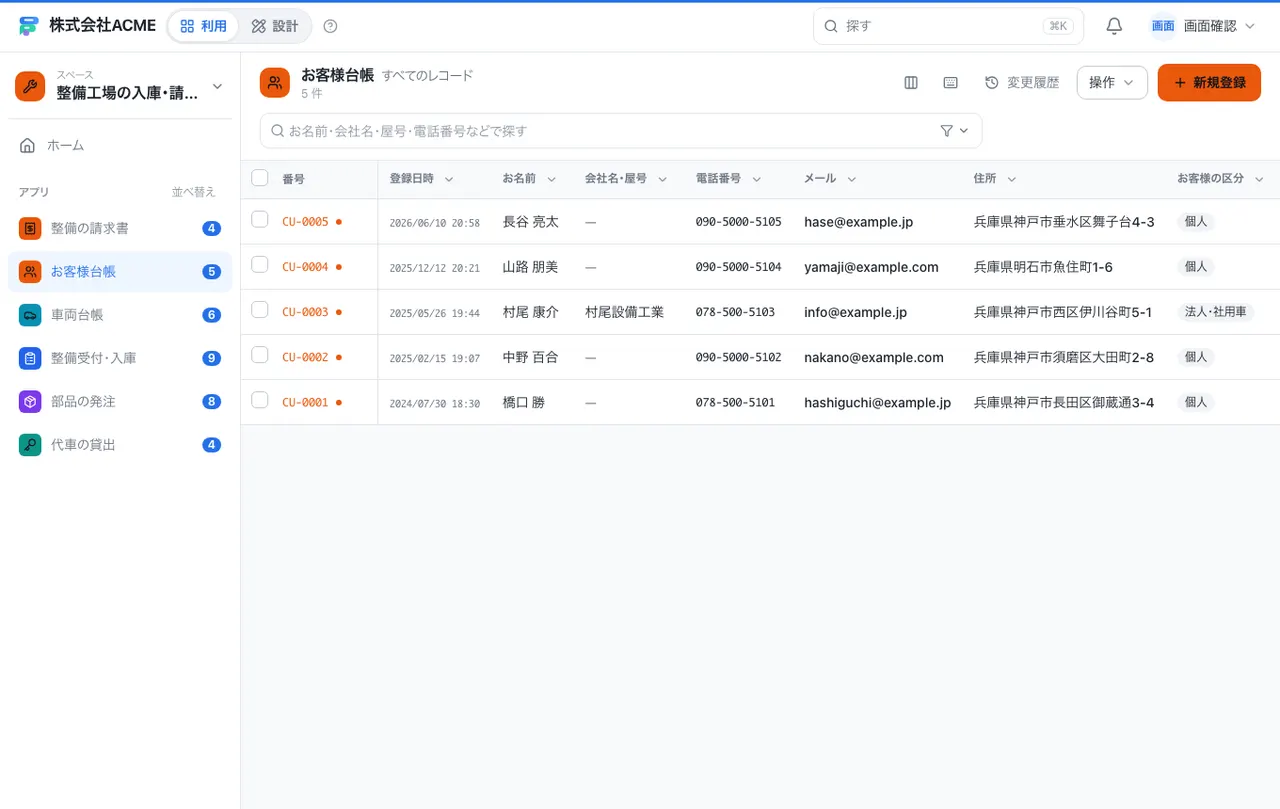Open notifications bell icon
Viewport: 1280px width, 809px height.
(1114, 26)
